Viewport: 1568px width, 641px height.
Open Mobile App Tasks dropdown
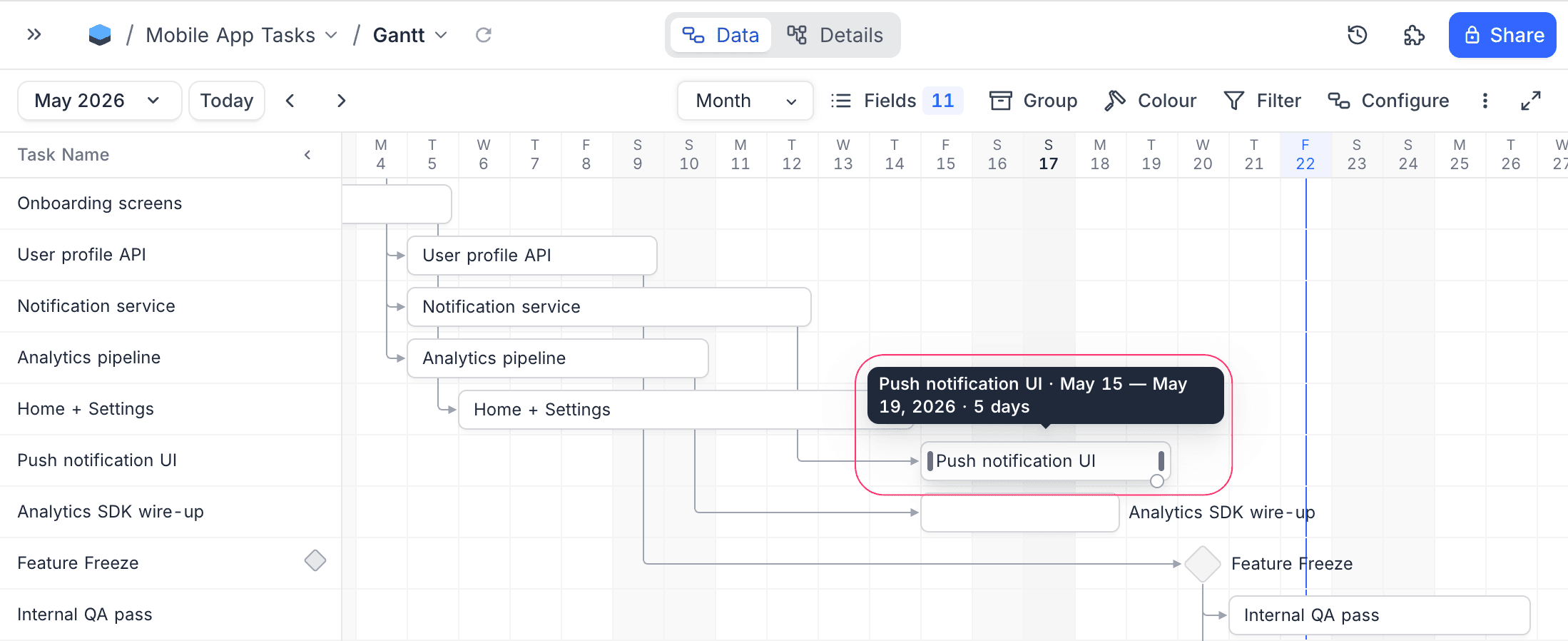[241, 35]
